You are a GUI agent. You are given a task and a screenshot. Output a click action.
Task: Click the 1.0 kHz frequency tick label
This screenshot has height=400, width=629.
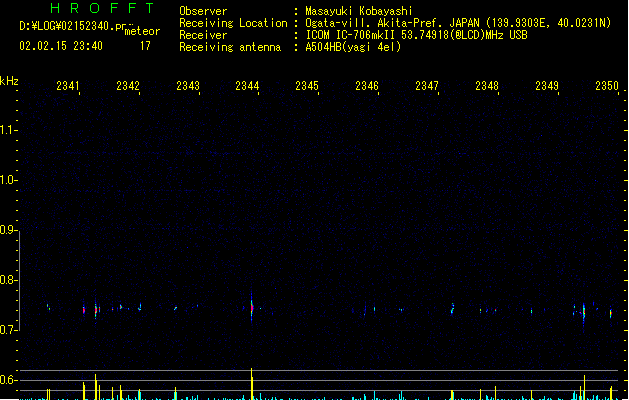(8, 180)
